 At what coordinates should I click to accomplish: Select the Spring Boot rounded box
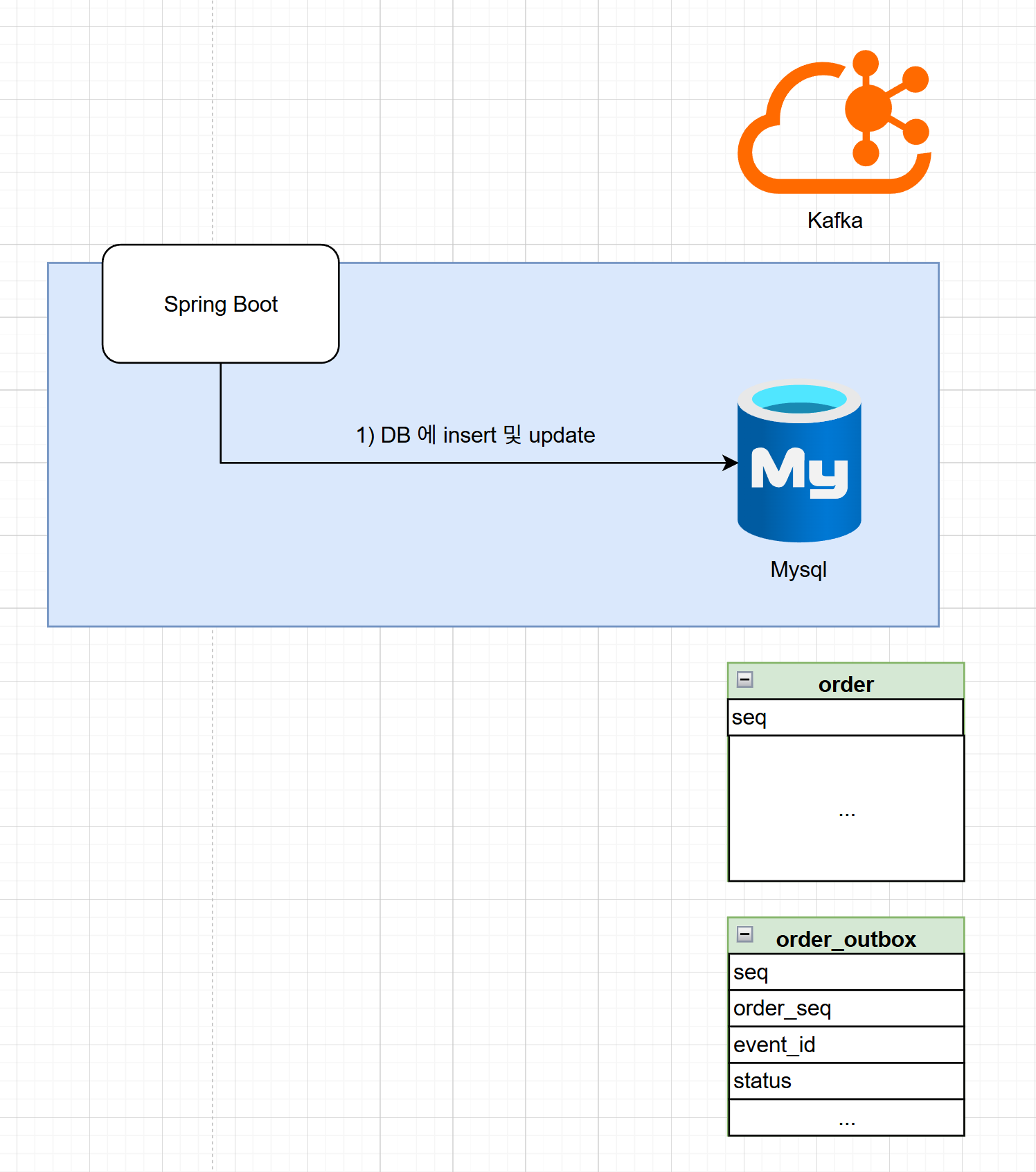point(221,303)
